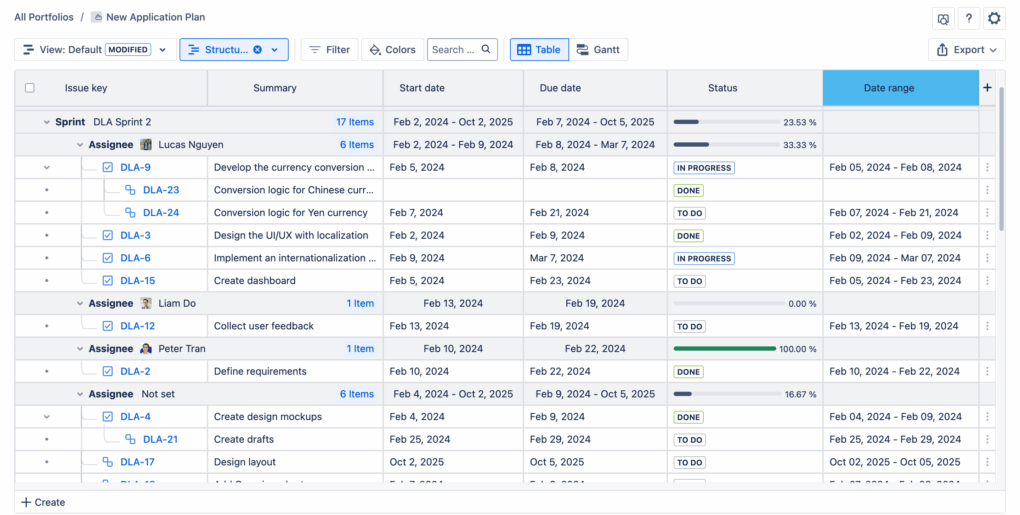
Task: Collapse the Lucas Nguyen assignee group
Action: coord(80,145)
